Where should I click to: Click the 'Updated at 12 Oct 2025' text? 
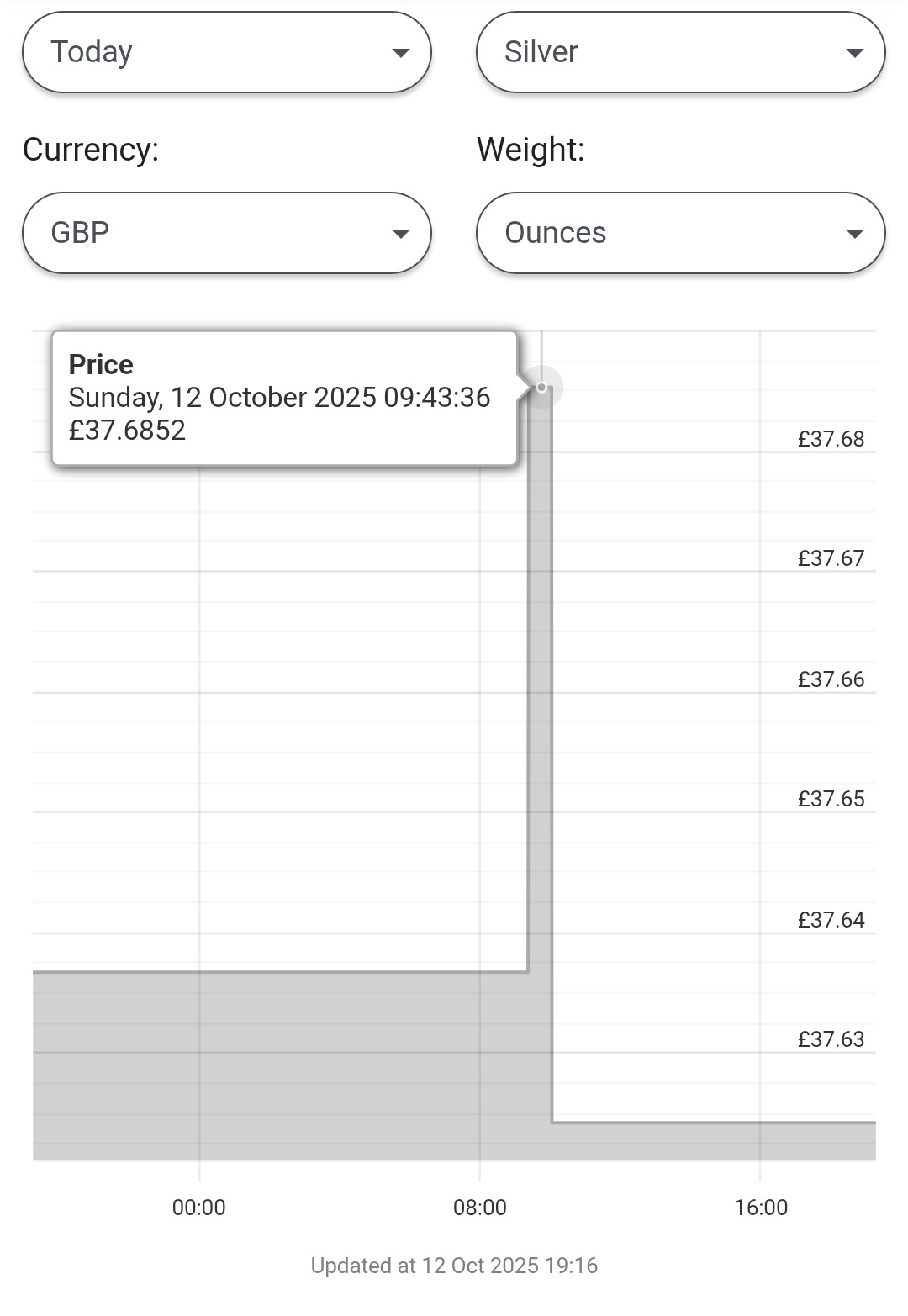pos(454,1266)
